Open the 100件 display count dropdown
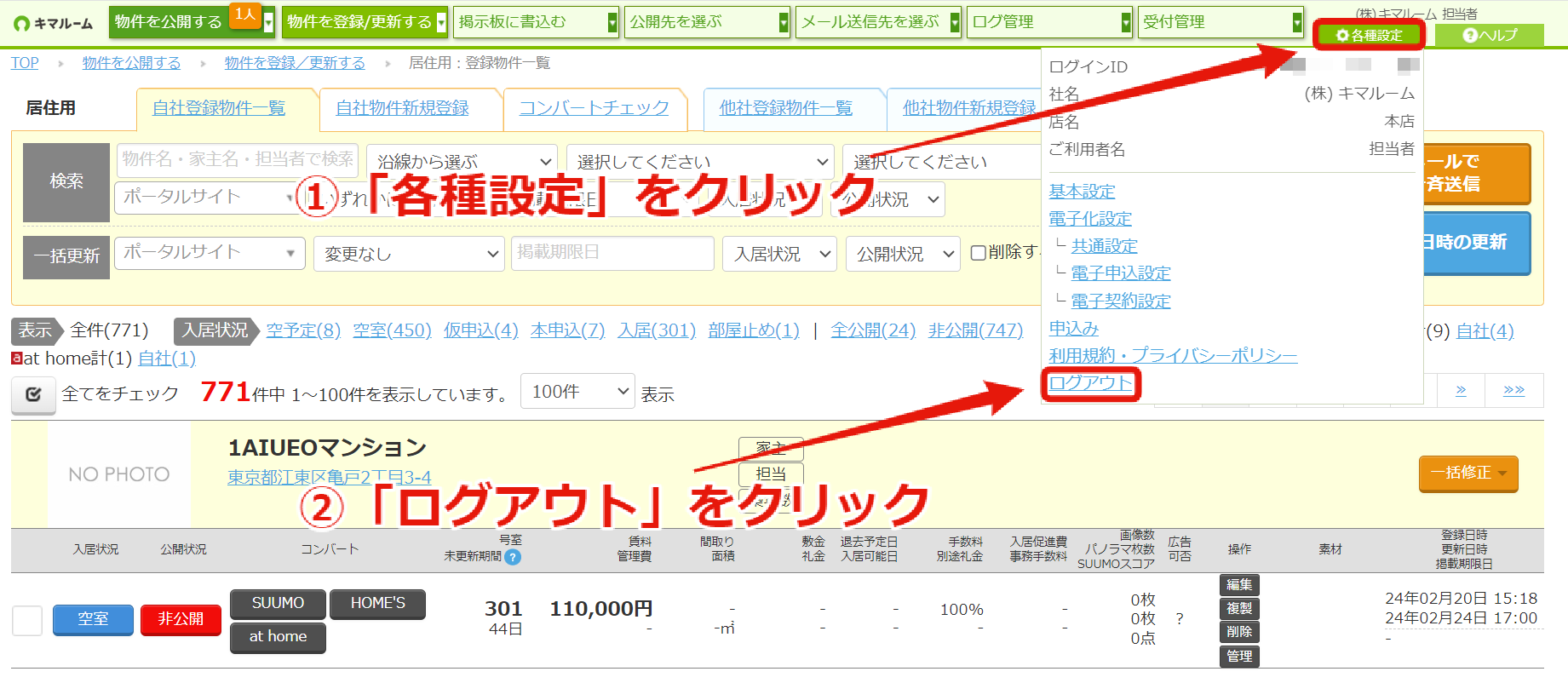 pos(577,392)
